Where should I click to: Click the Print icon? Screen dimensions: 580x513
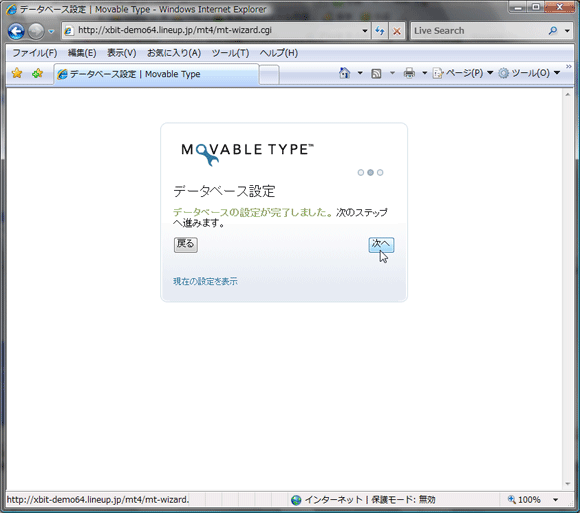pyautogui.click(x=409, y=73)
